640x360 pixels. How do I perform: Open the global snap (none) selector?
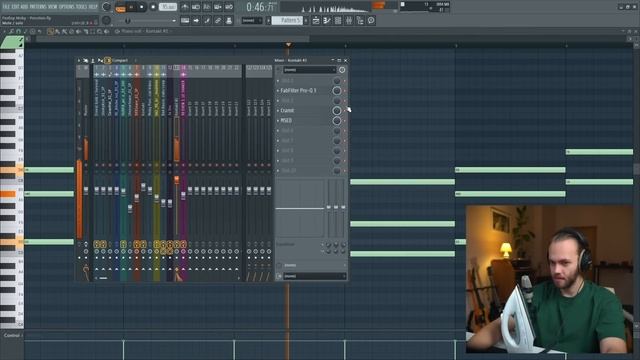tap(252, 20)
